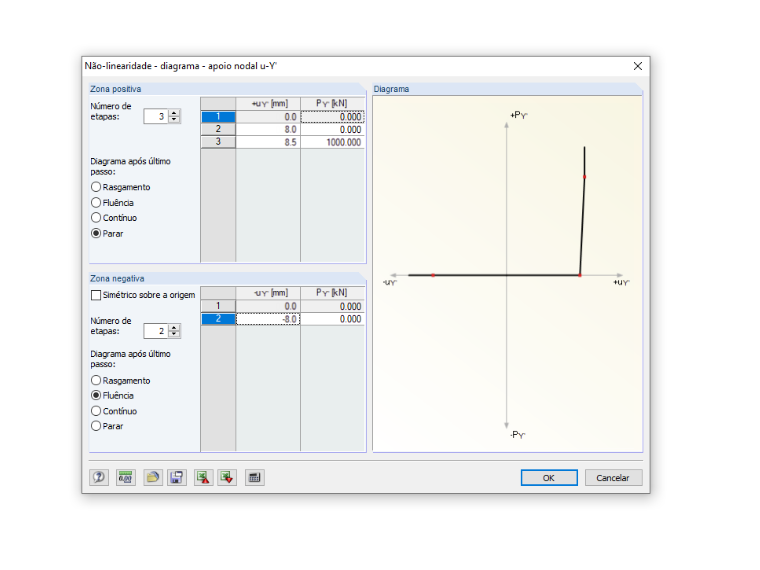The width and height of the screenshot is (760, 570).
Task: Click -uY' [mm] column header in Zona negativa
Action: tap(268, 293)
